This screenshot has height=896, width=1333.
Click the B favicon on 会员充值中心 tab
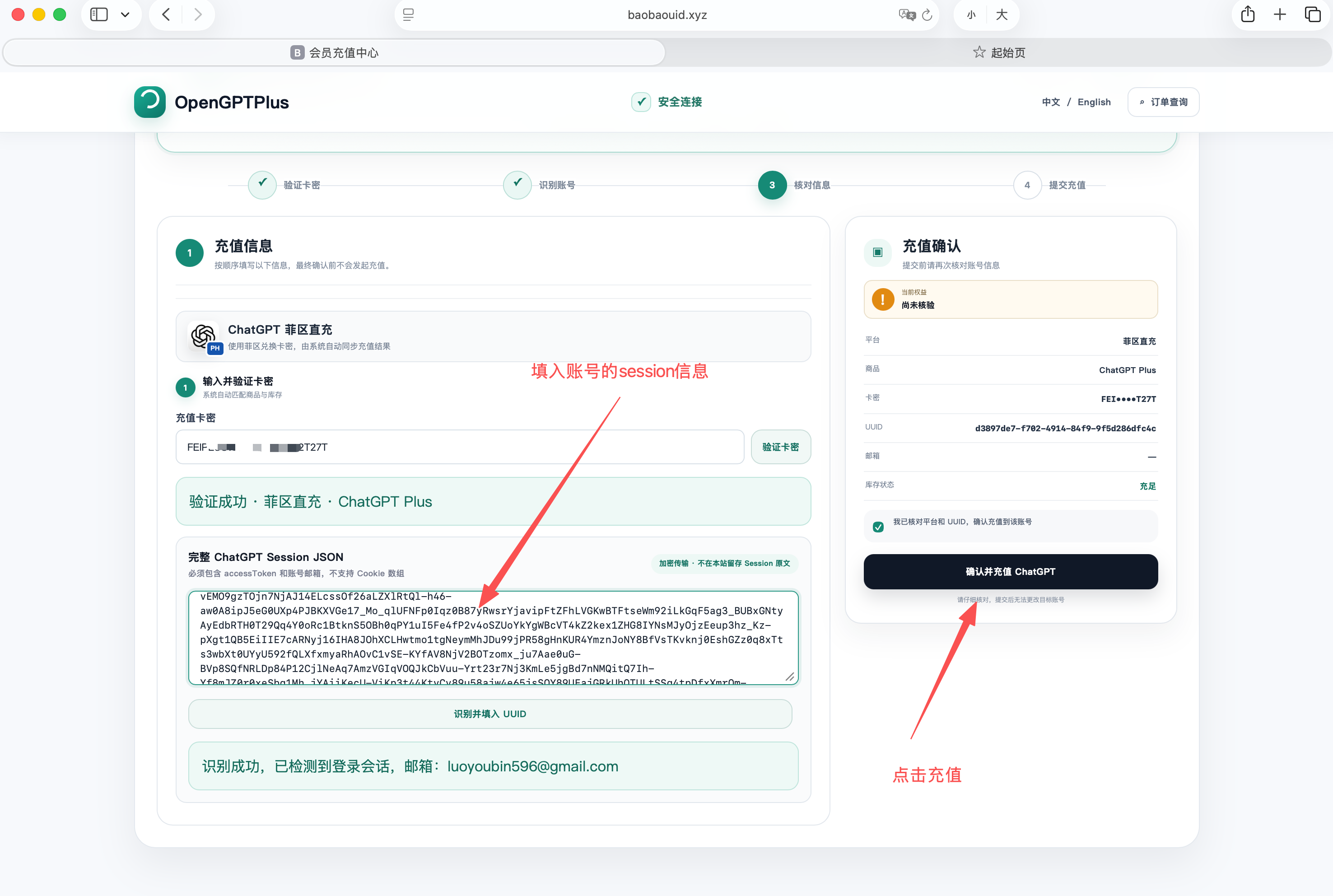297,52
